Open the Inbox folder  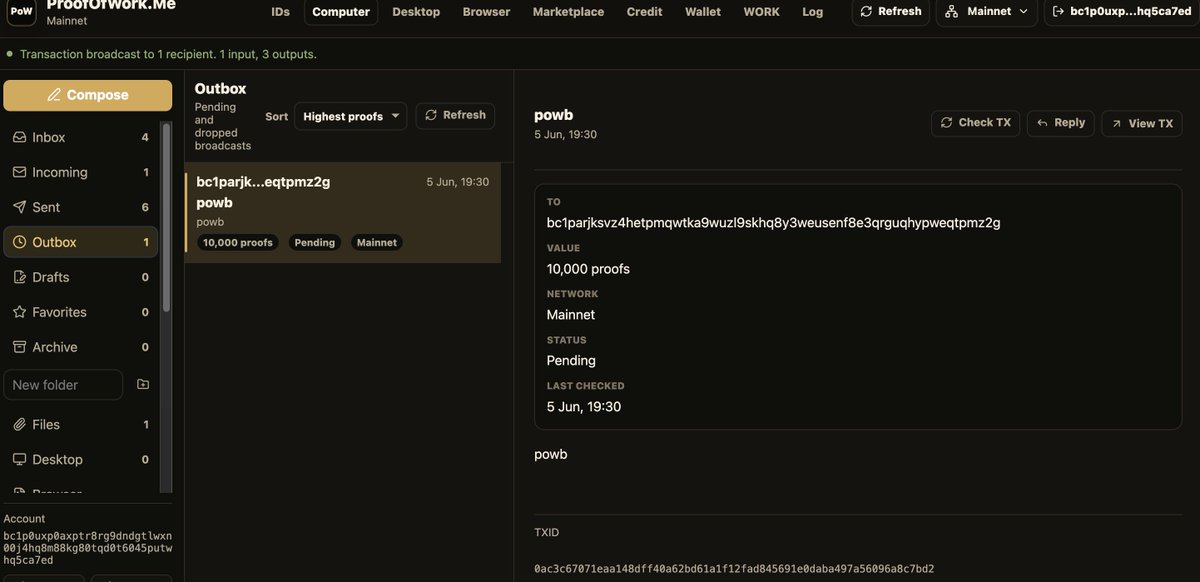pos(80,137)
